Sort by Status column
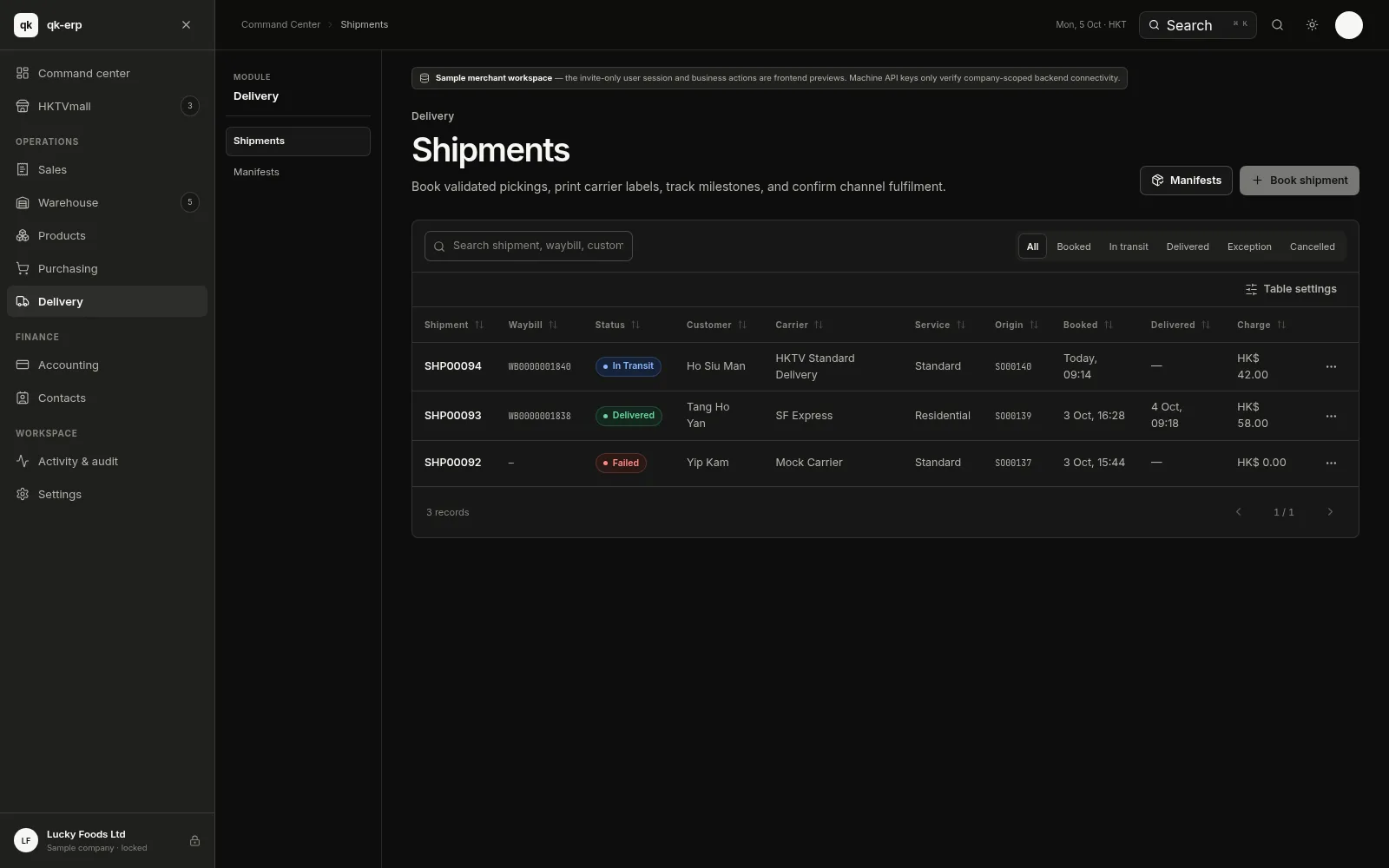This screenshot has height=868, width=1389. pyautogui.click(x=617, y=325)
